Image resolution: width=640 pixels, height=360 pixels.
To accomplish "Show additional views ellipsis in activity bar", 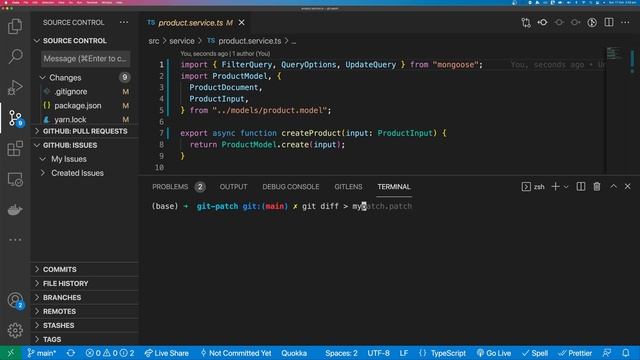I will pyautogui.click(x=15, y=240).
